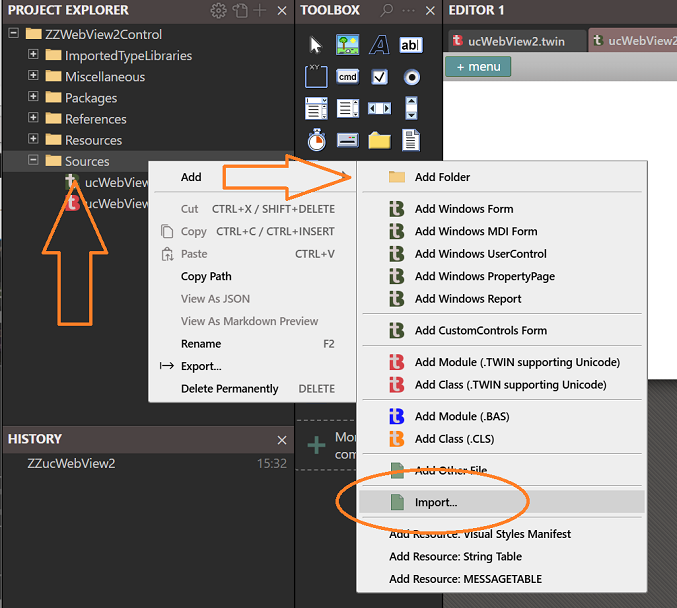Select the horizontal scrollbar control icon
This screenshot has height=608, width=677.
point(379,108)
